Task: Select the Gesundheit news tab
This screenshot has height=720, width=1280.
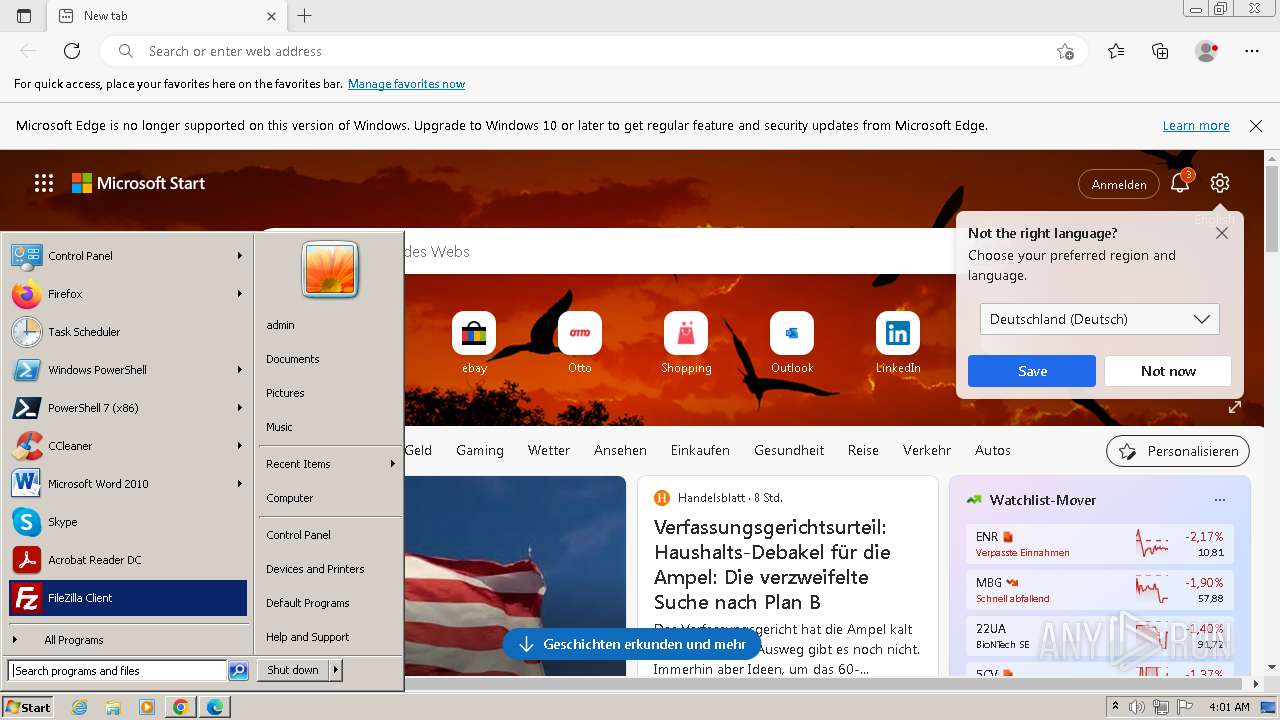Action: (x=789, y=450)
